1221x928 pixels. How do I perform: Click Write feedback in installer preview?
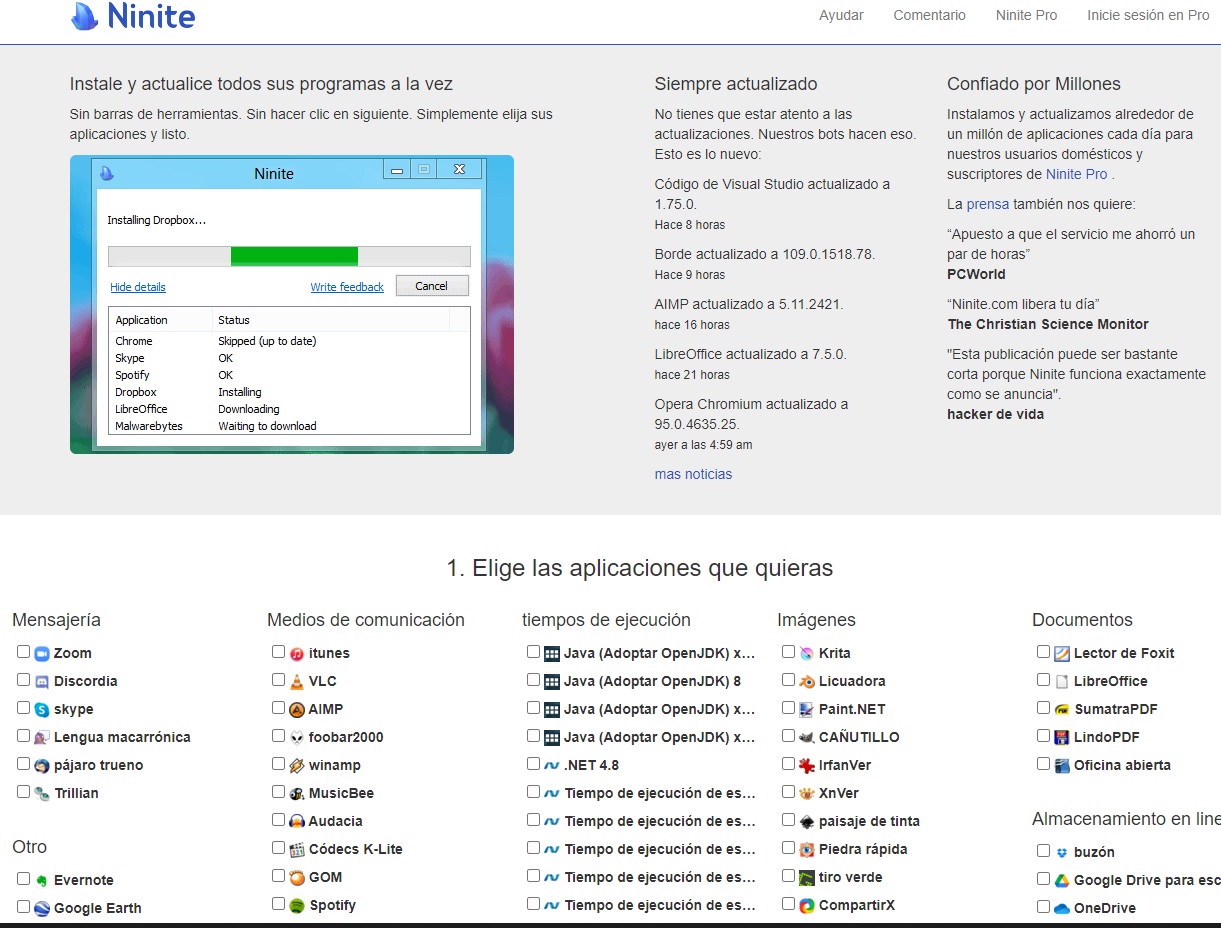pos(347,287)
